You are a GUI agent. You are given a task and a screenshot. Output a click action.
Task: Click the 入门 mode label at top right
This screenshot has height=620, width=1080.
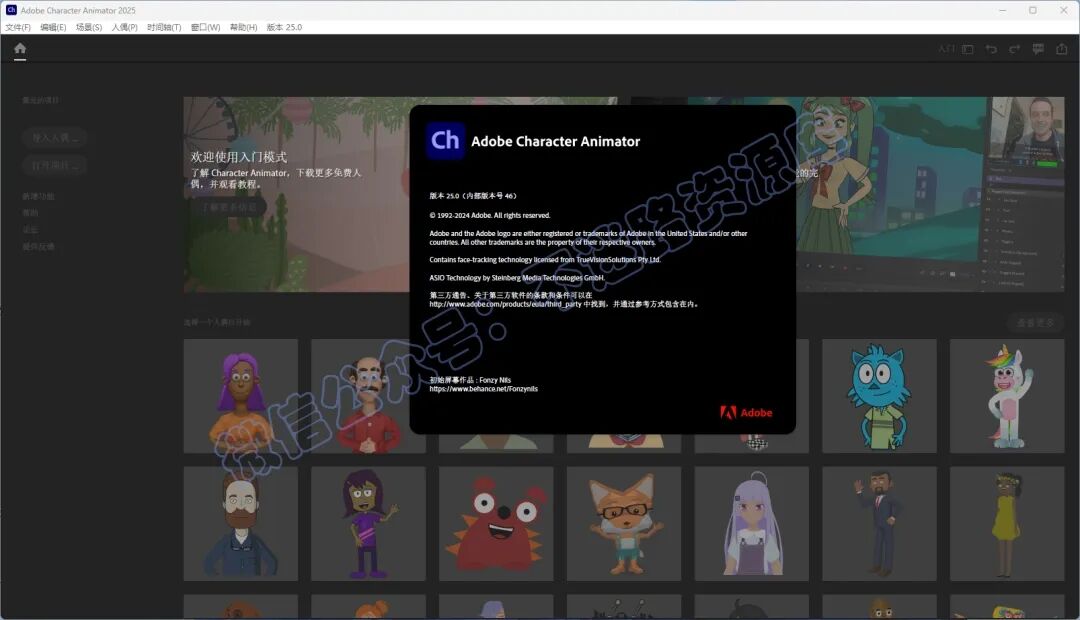click(946, 49)
